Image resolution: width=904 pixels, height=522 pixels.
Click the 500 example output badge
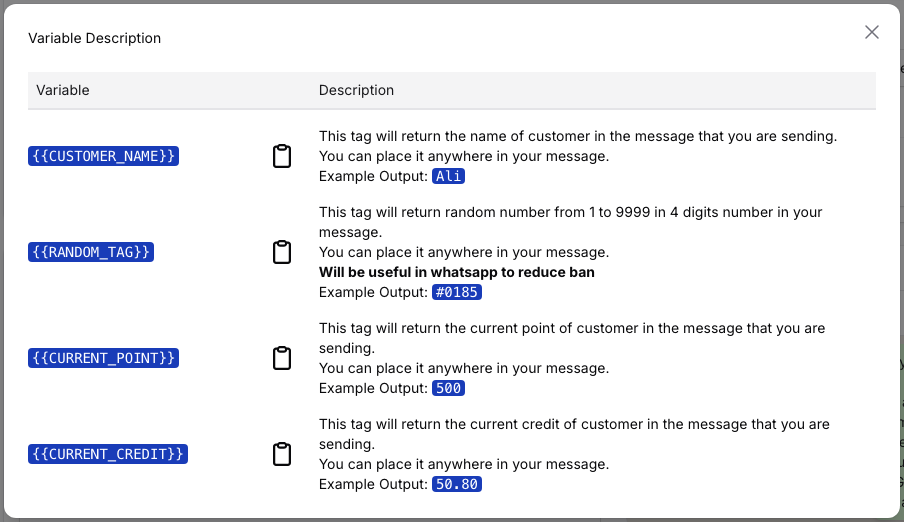click(x=449, y=388)
